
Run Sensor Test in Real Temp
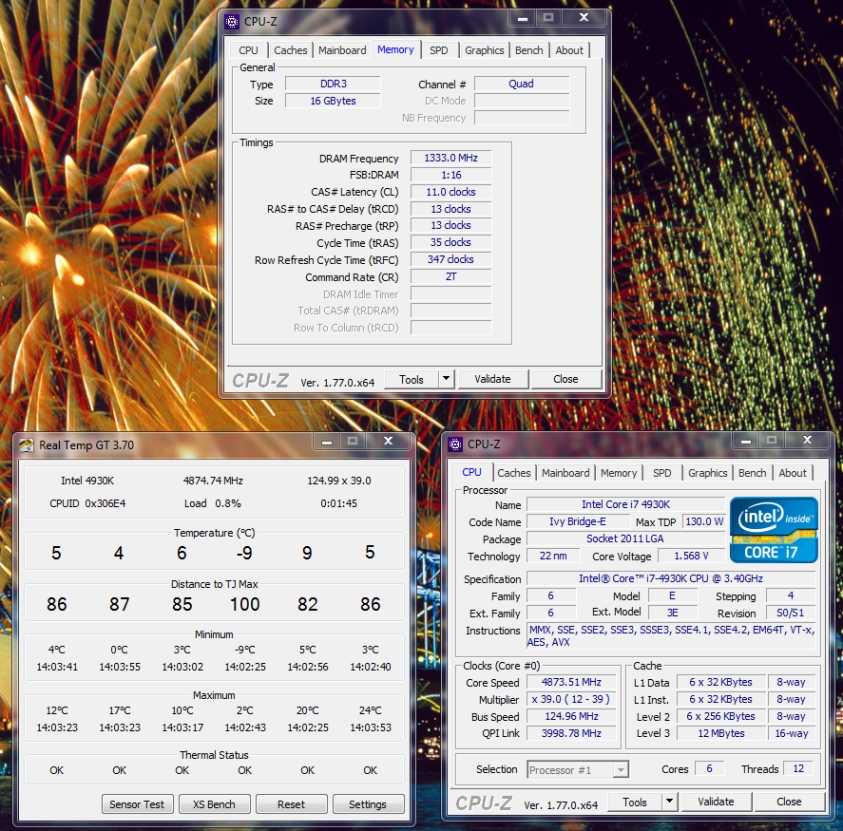coord(137,804)
